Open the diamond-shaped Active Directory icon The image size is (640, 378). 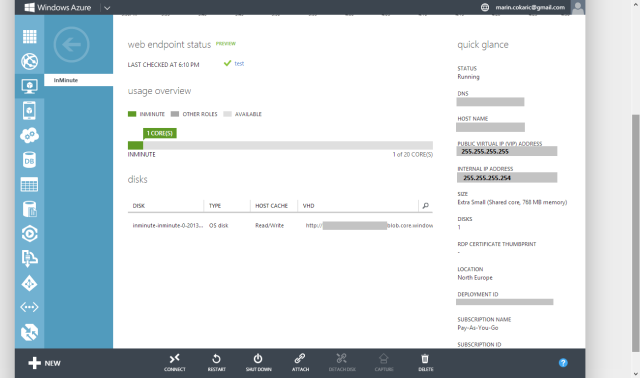pos(29,283)
